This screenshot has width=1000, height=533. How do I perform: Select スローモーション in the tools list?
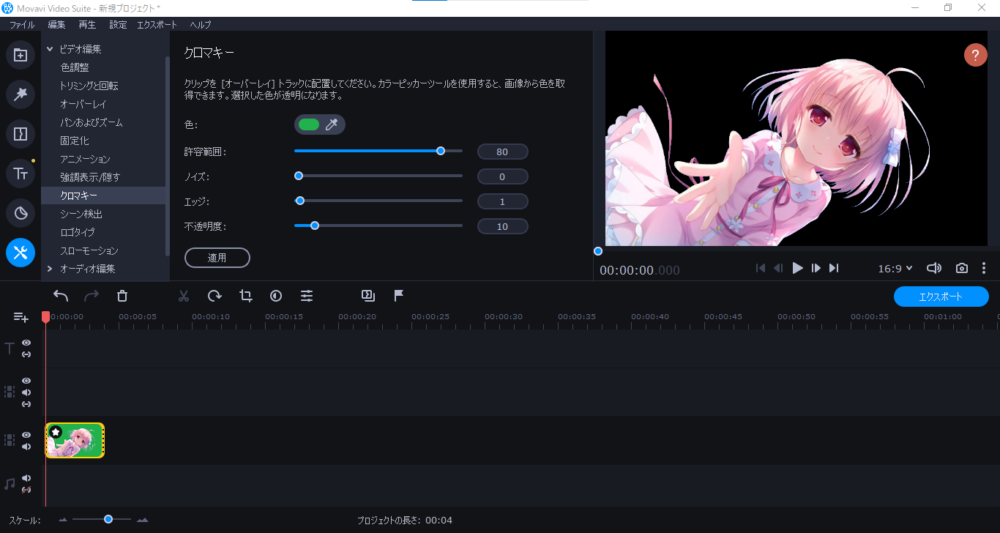pos(89,251)
